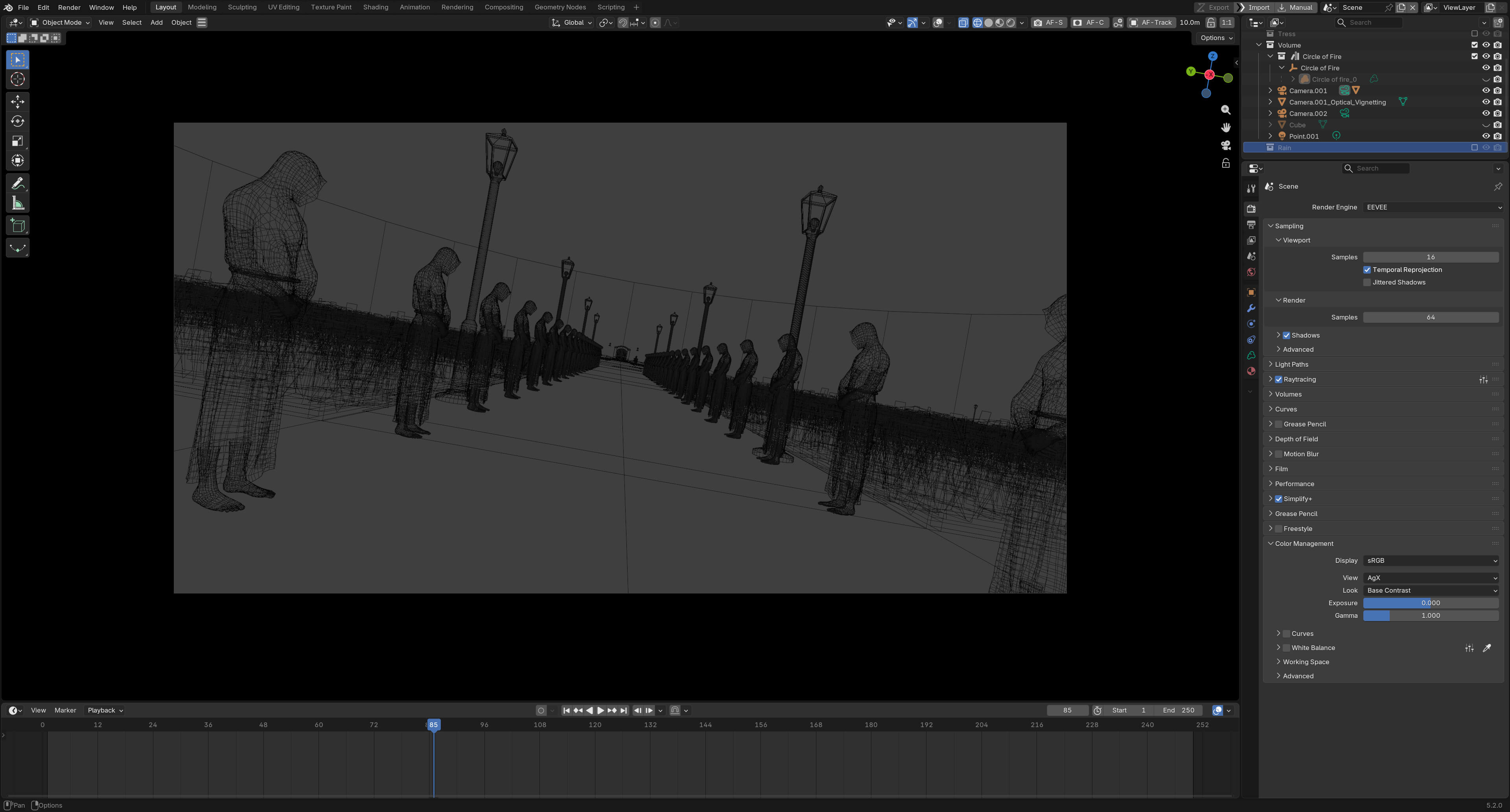Select the Cursor tool in toolbar
The width and height of the screenshot is (1510, 812).
[x=18, y=80]
